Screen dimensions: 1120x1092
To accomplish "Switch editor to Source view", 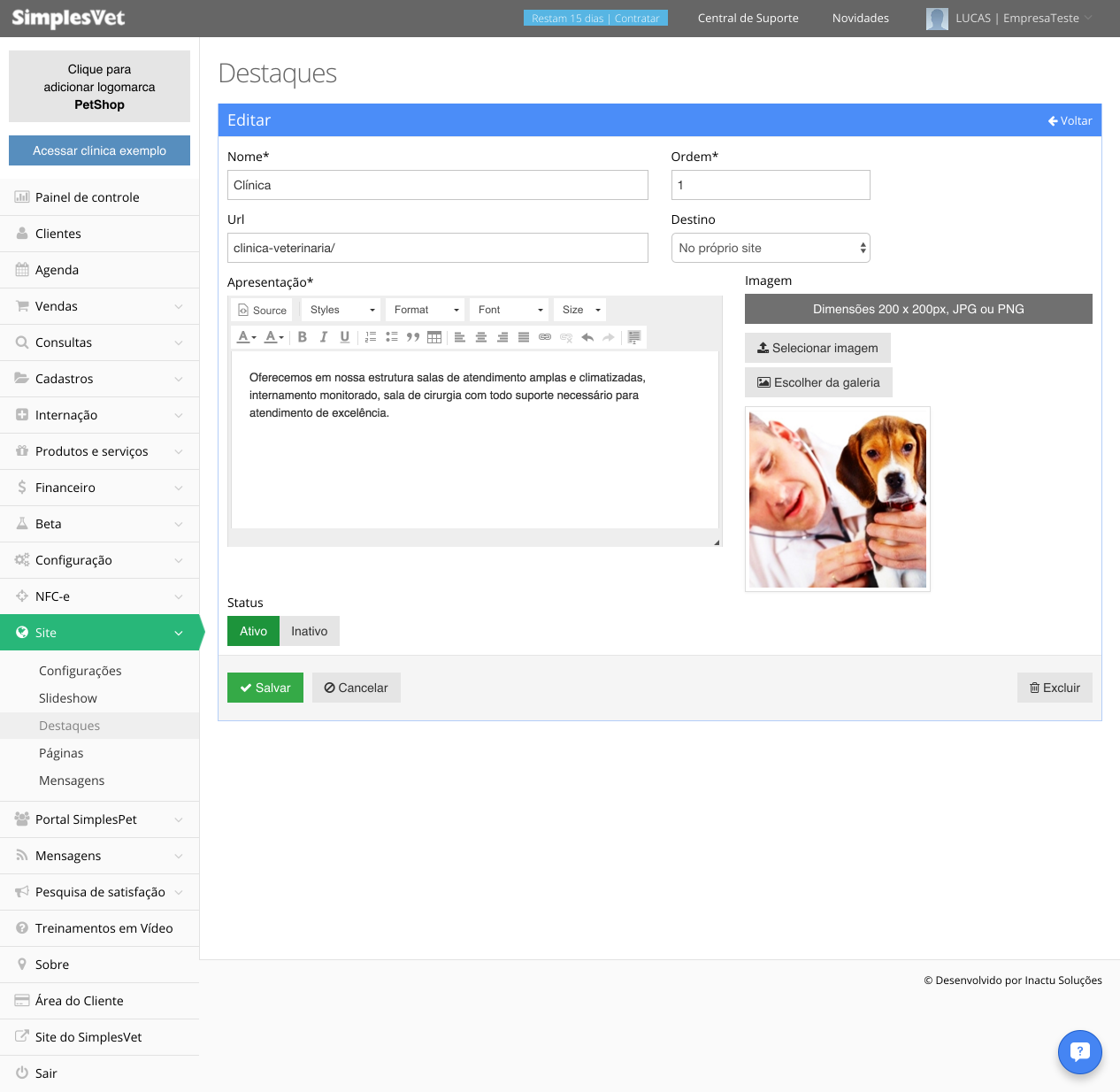I will point(262,311).
